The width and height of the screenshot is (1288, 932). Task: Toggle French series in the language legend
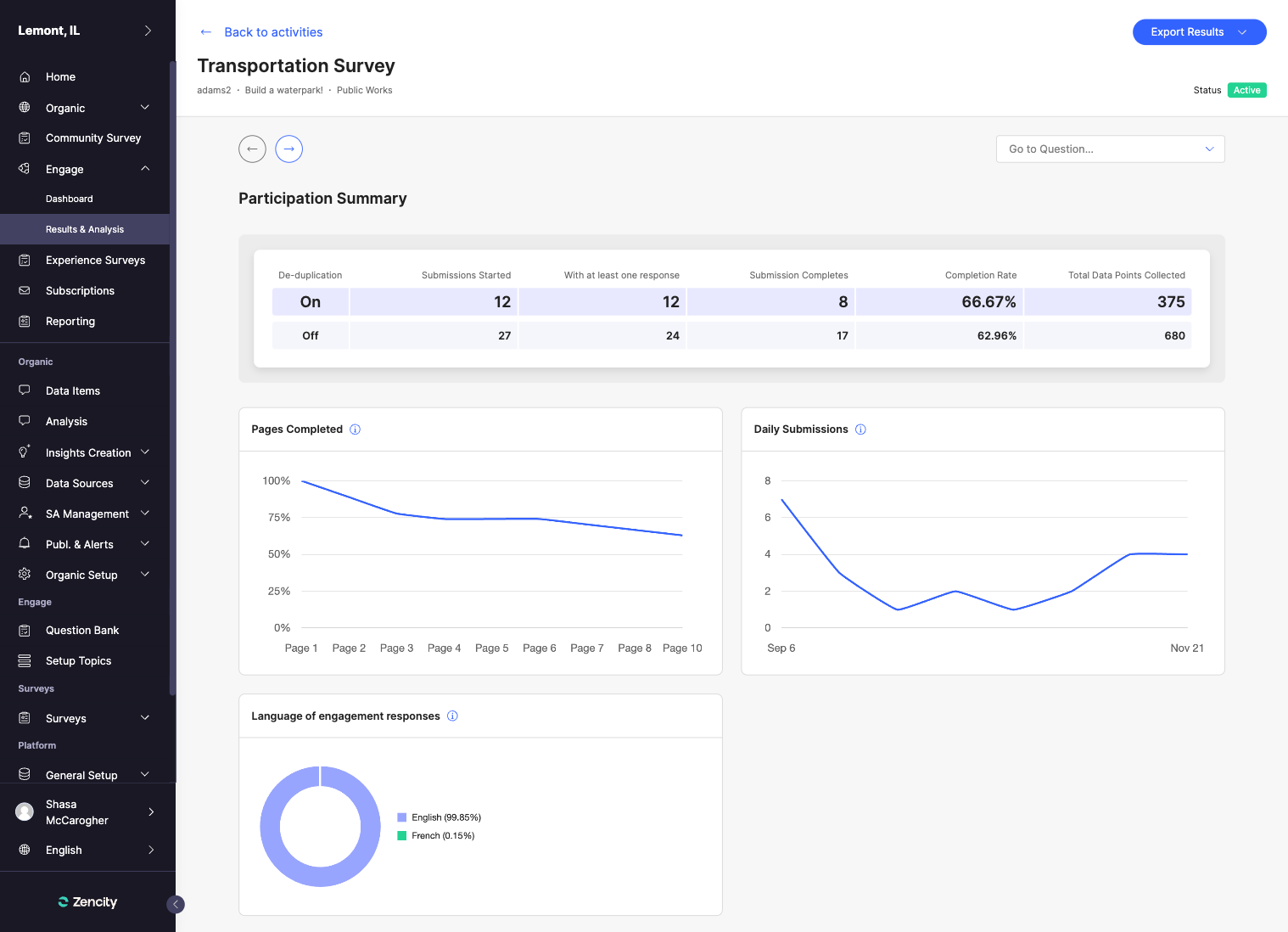pos(435,836)
